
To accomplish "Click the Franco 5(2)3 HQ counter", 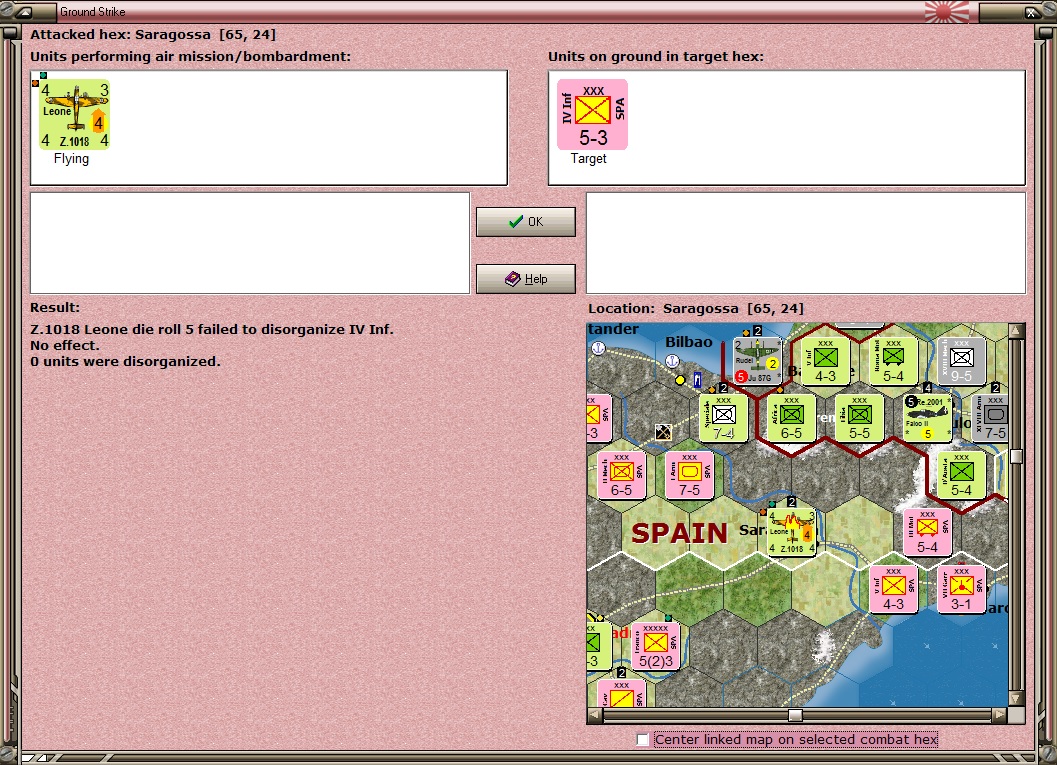I will (655, 646).
